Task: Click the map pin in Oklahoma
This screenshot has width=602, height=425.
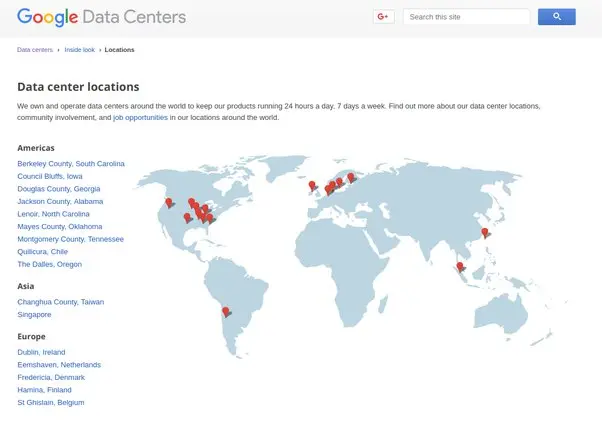Action: [187, 218]
